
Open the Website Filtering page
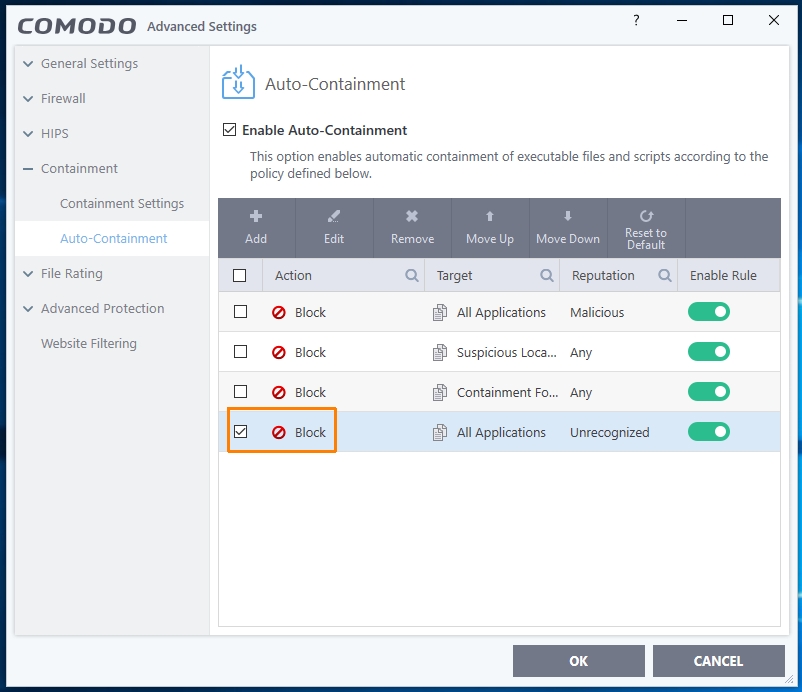coord(89,344)
